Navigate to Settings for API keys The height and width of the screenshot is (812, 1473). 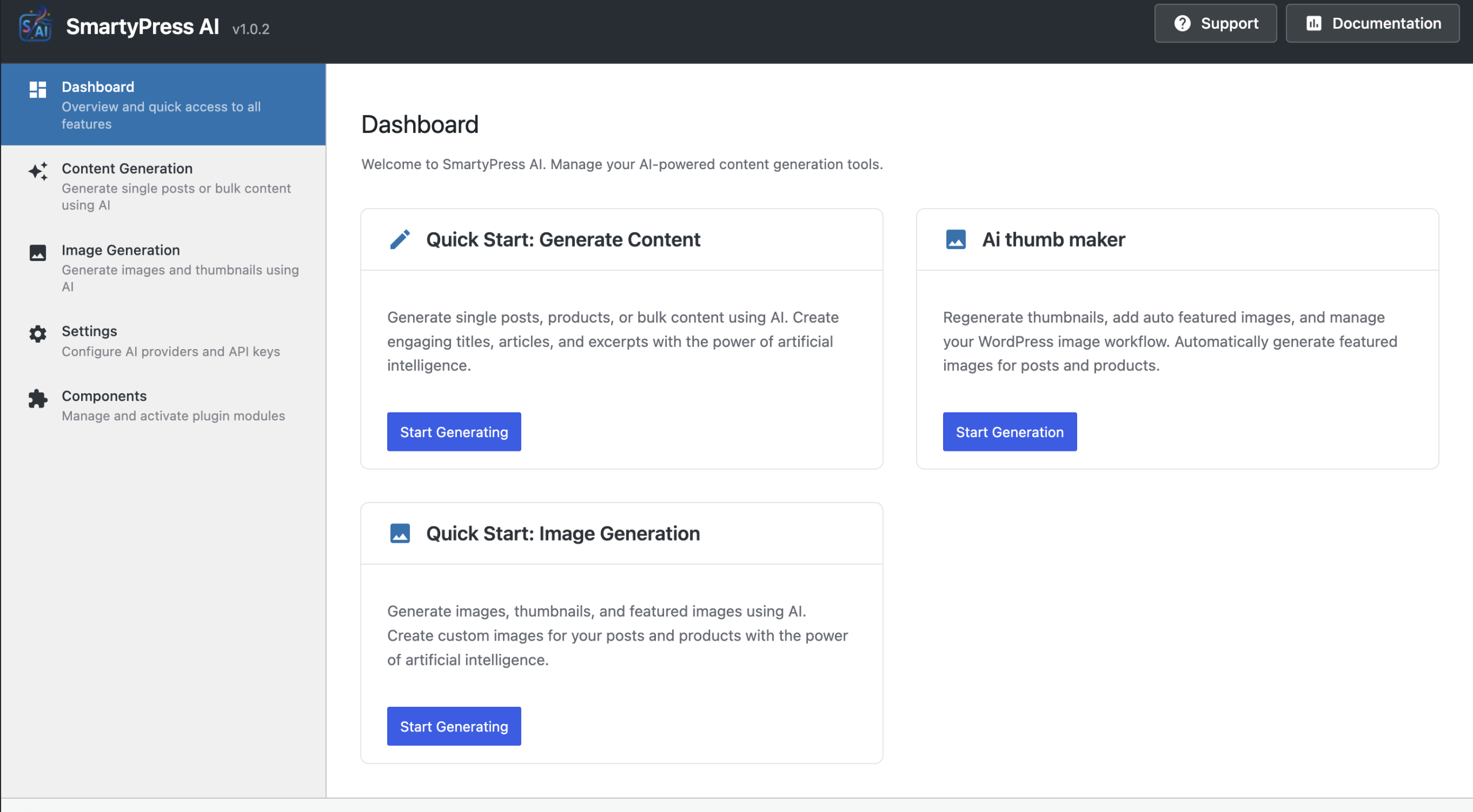coord(89,331)
